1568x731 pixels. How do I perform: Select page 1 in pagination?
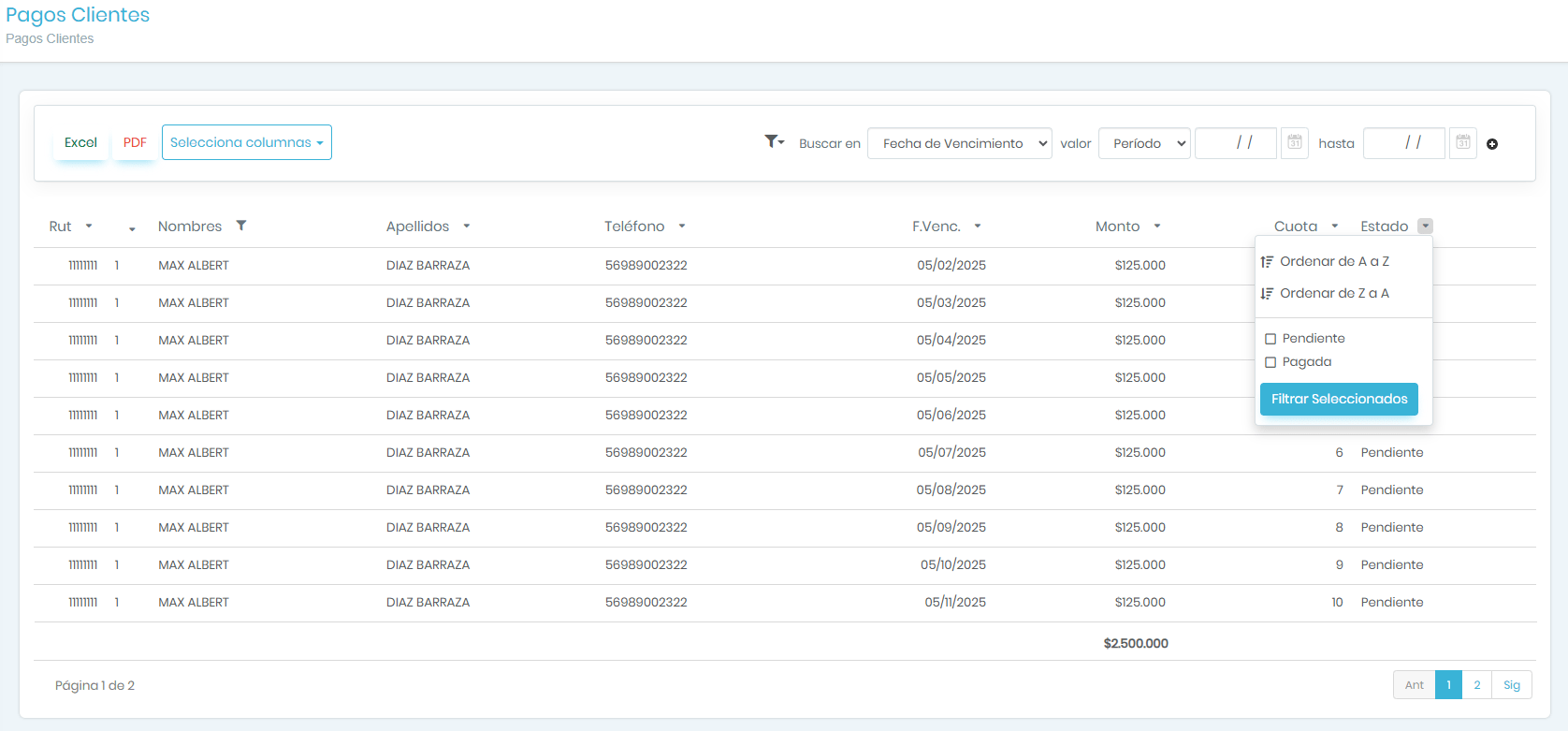(x=1448, y=685)
